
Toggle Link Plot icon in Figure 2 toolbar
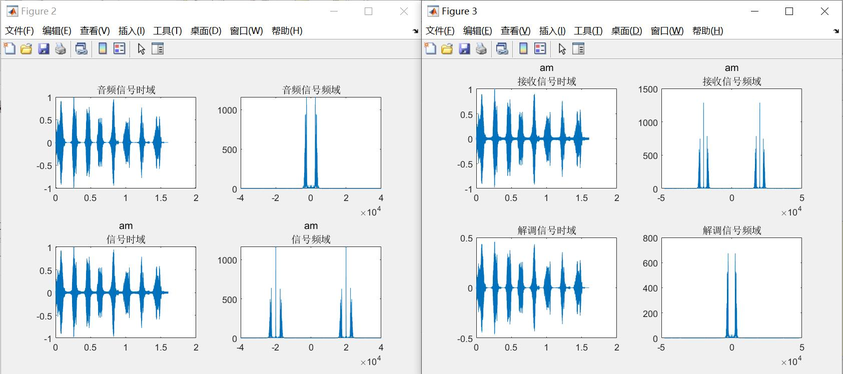pos(81,49)
